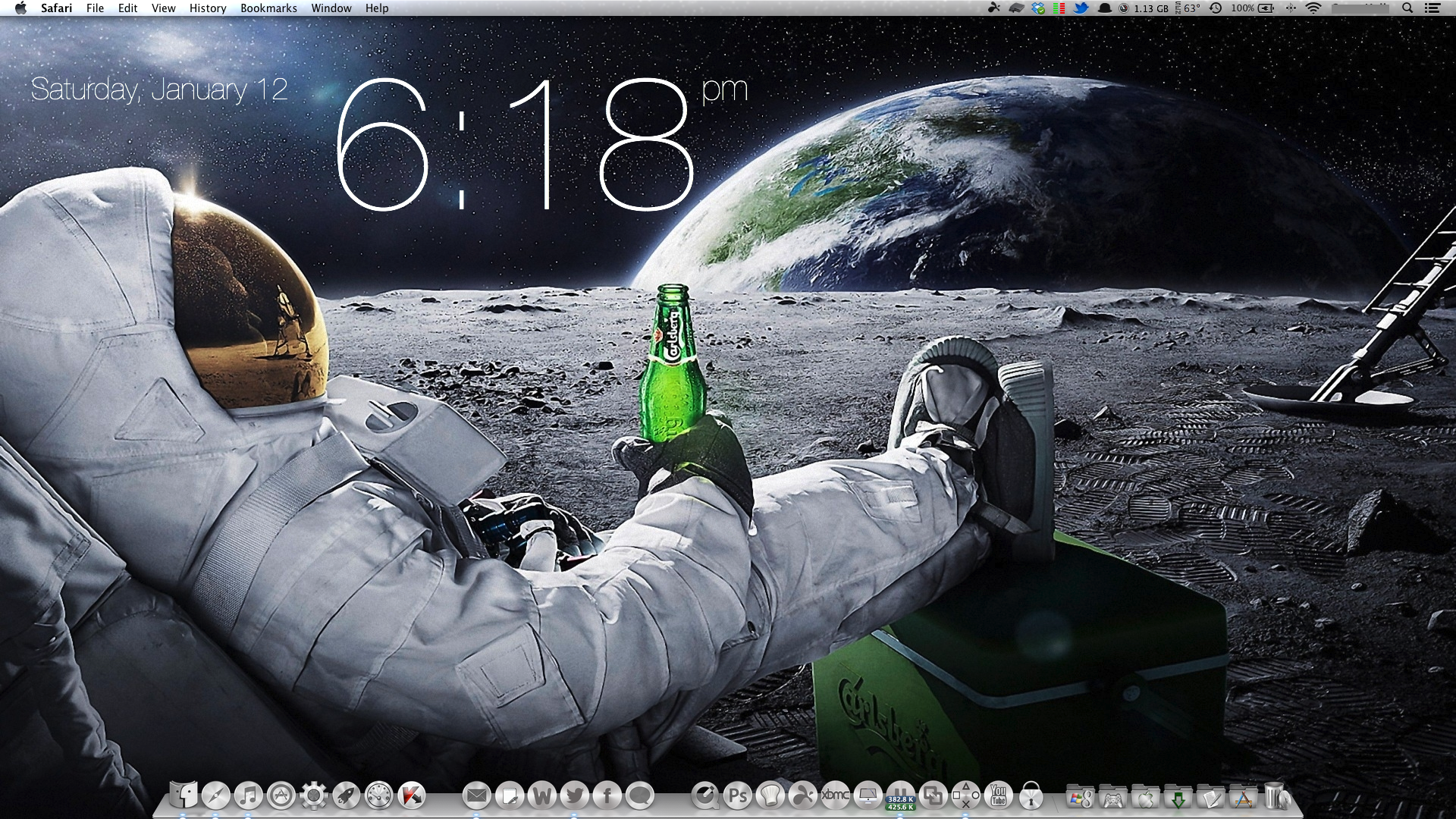1456x819 pixels.
Task: Open PlayStation symbols dock icon
Action: (x=966, y=795)
